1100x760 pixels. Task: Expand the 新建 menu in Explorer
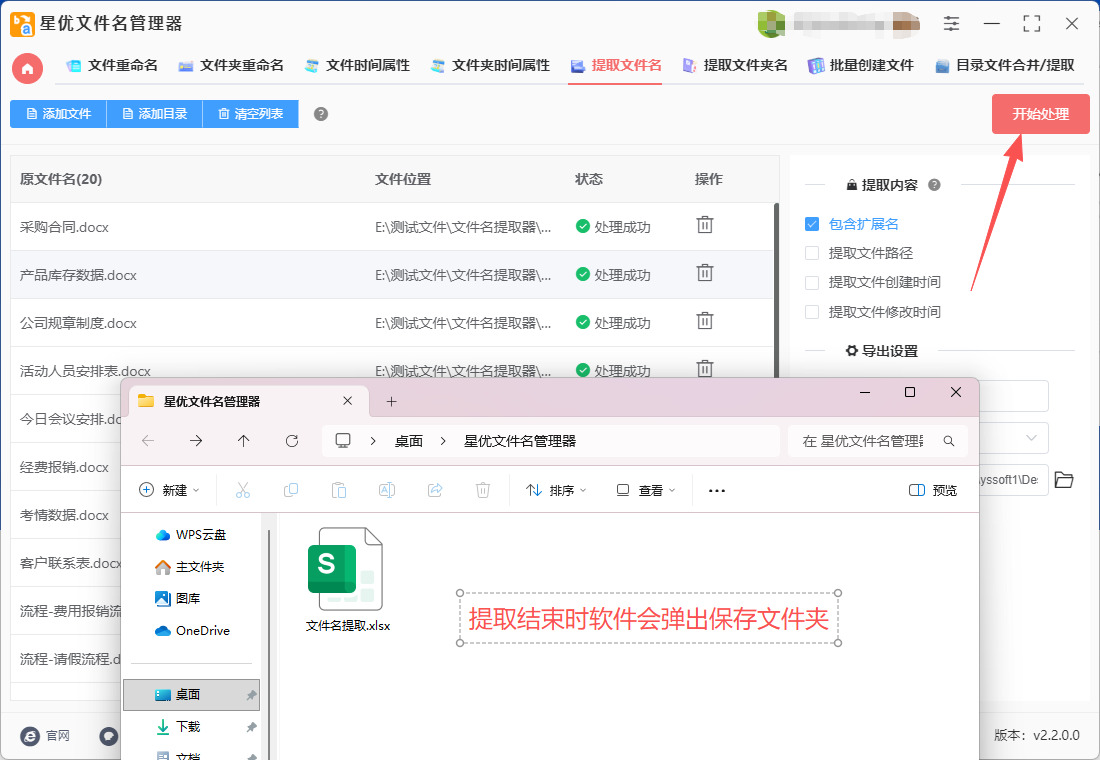point(169,490)
